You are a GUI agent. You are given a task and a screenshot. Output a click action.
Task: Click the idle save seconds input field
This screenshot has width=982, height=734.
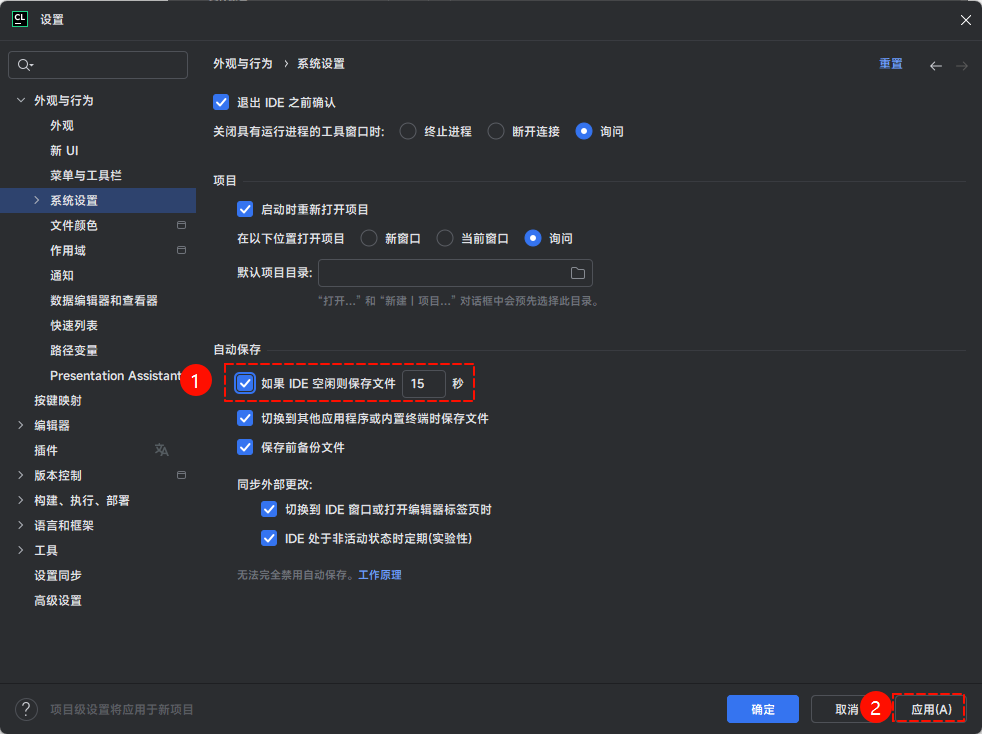424,383
